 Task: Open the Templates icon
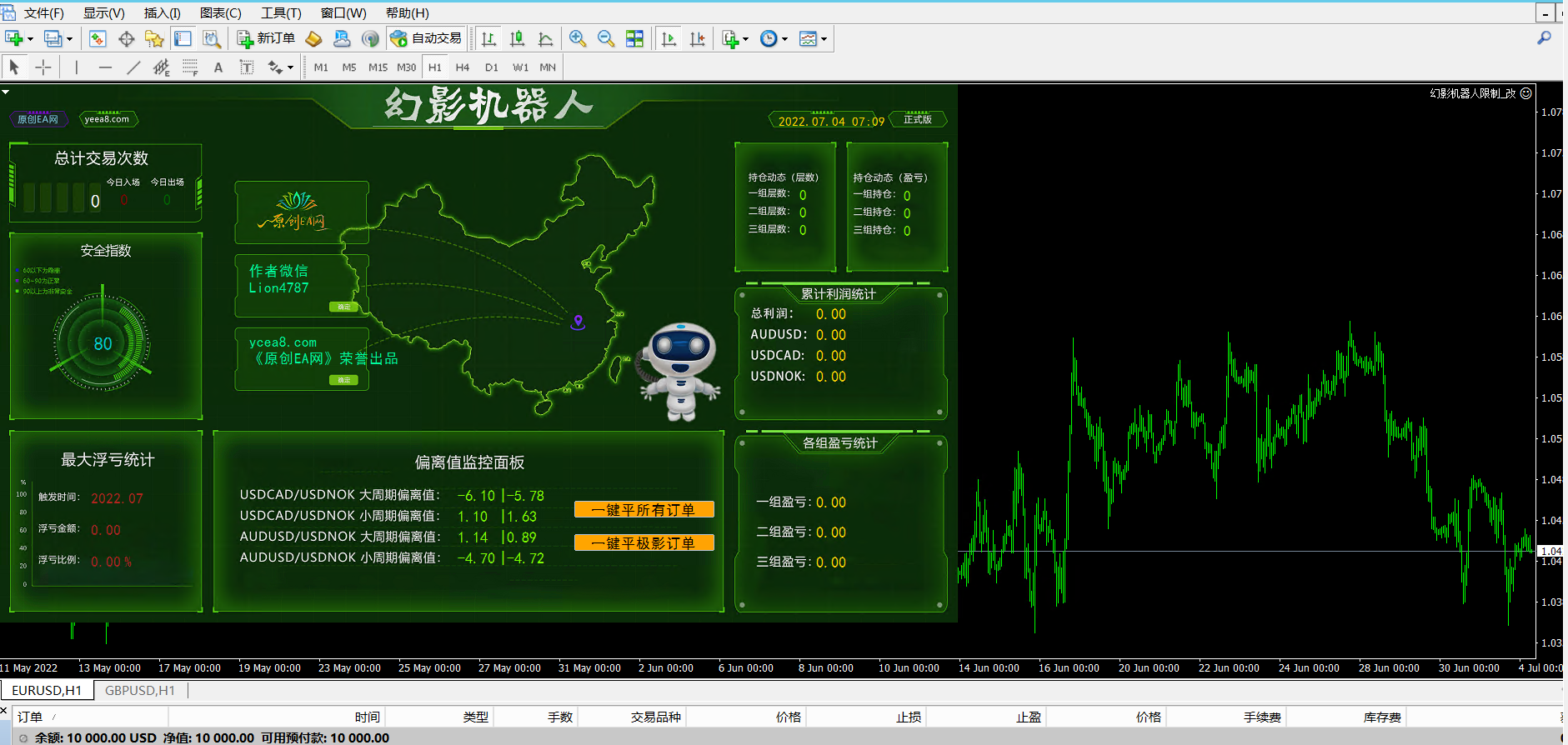pos(808,38)
